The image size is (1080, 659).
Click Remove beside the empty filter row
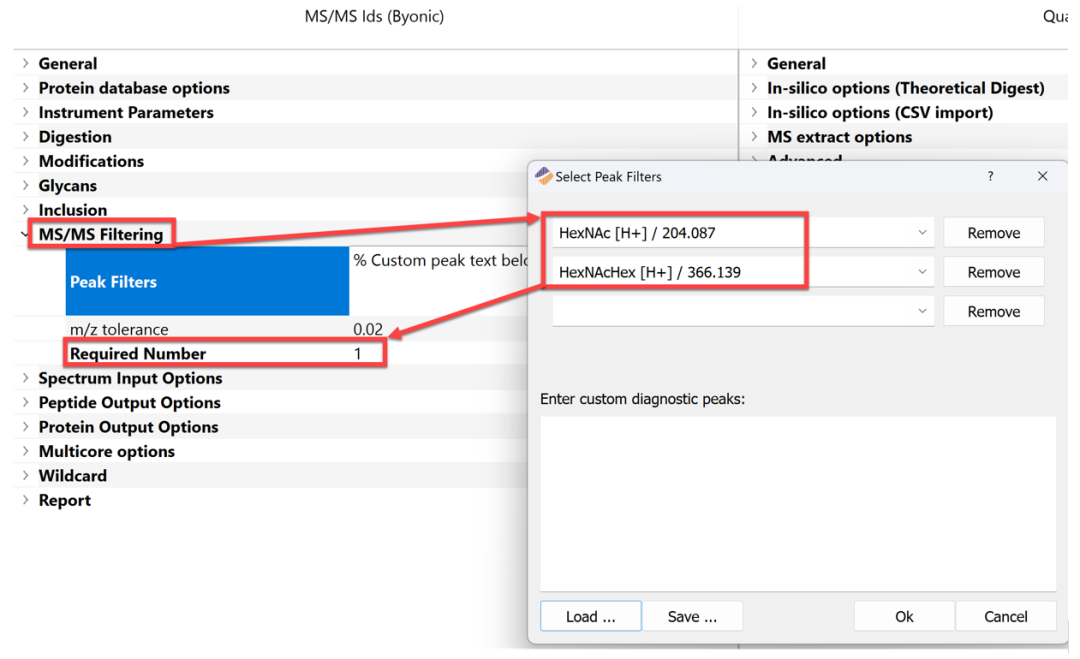[x=993, y=311]
